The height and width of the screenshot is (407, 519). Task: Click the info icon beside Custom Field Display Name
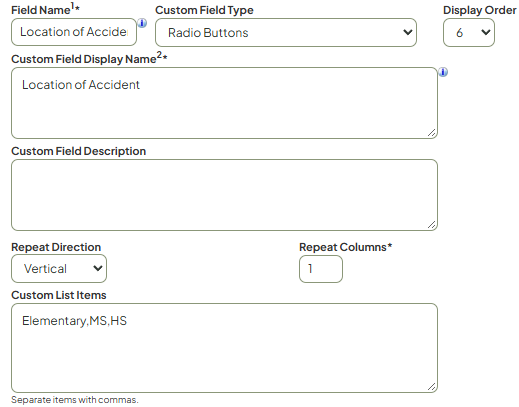(443, 72)
